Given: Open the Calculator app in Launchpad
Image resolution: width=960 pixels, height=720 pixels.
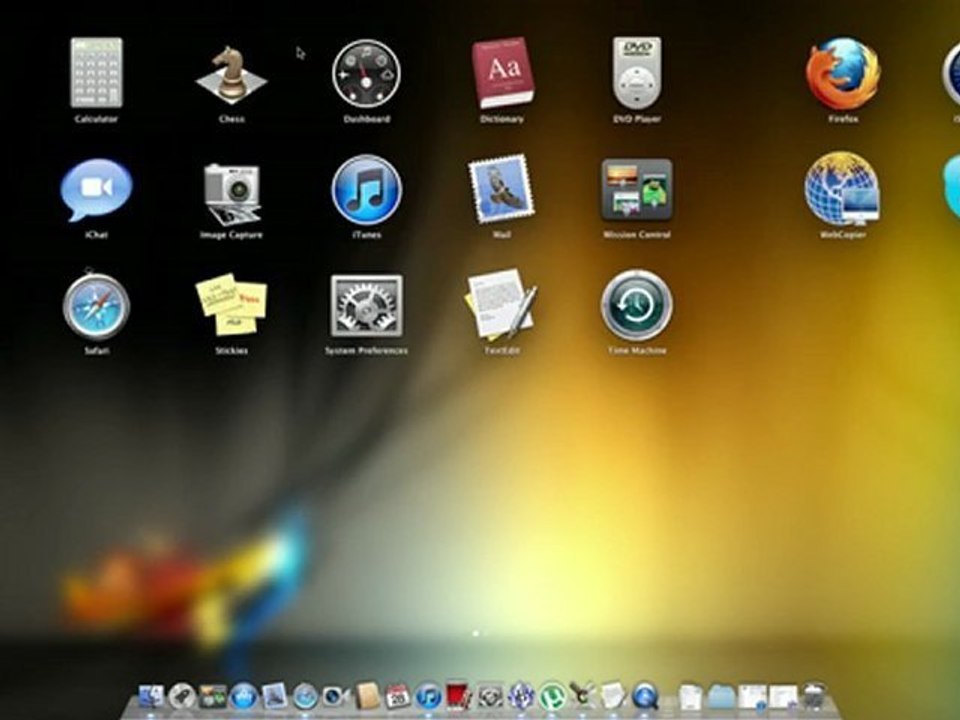Looking at the screenshot, I should click(x=96, y=73).
